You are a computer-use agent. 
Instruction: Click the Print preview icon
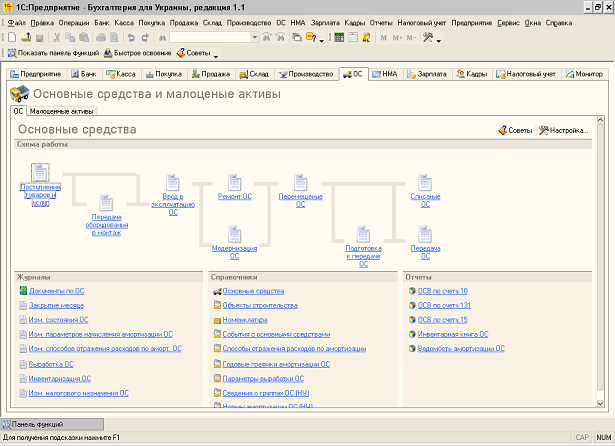tap(114, 37)
